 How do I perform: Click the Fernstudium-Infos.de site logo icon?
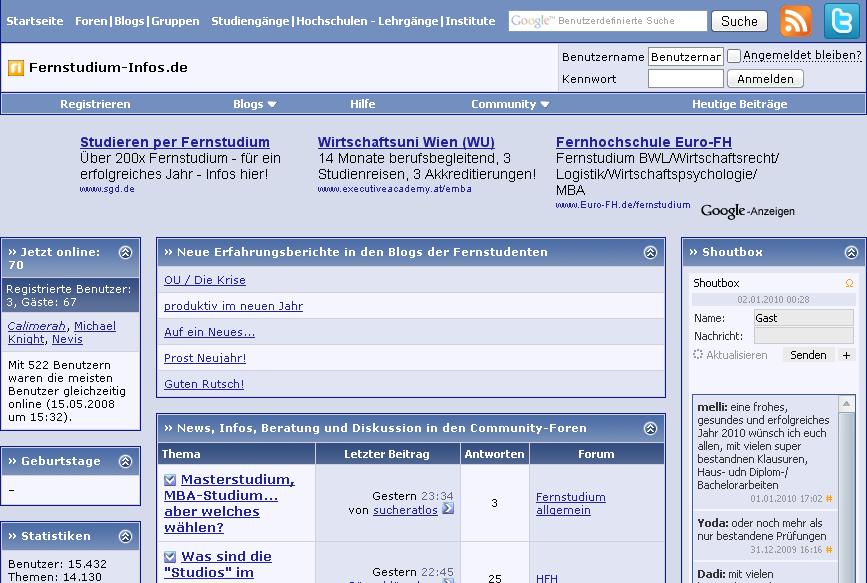point(16,68)
